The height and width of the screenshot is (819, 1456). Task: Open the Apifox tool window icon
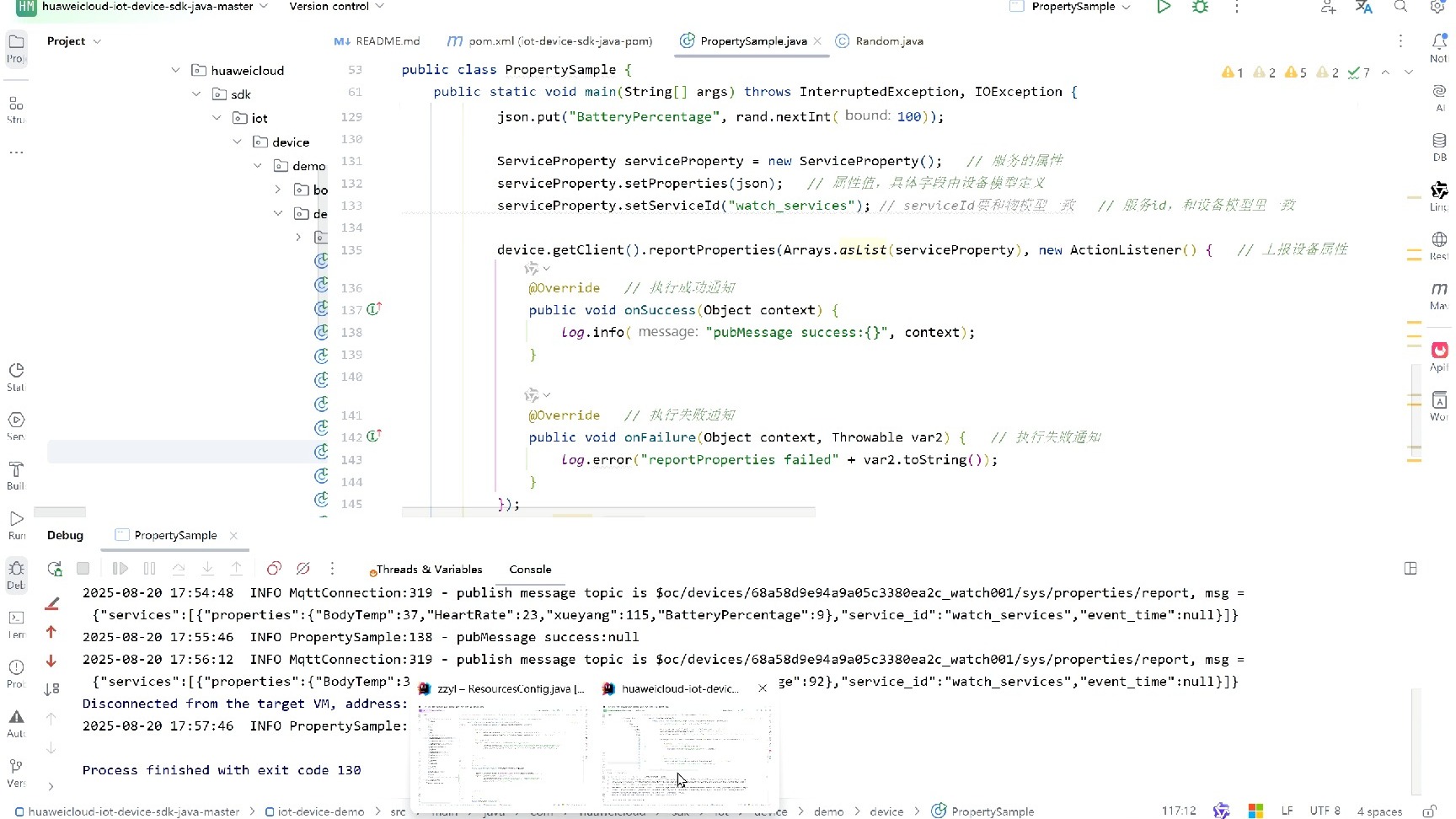click(1439, 356)
